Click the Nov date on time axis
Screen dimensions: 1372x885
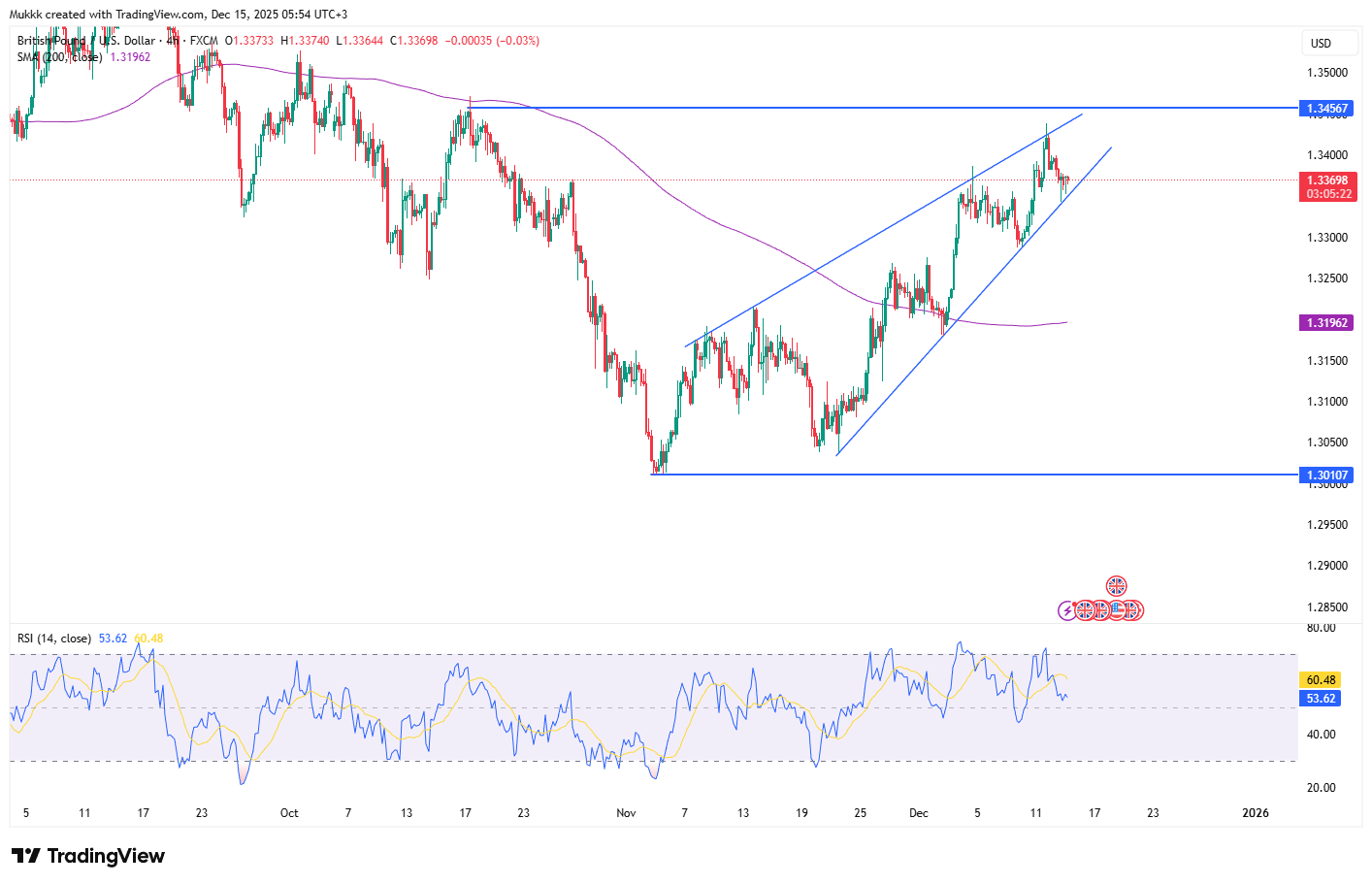626,813
